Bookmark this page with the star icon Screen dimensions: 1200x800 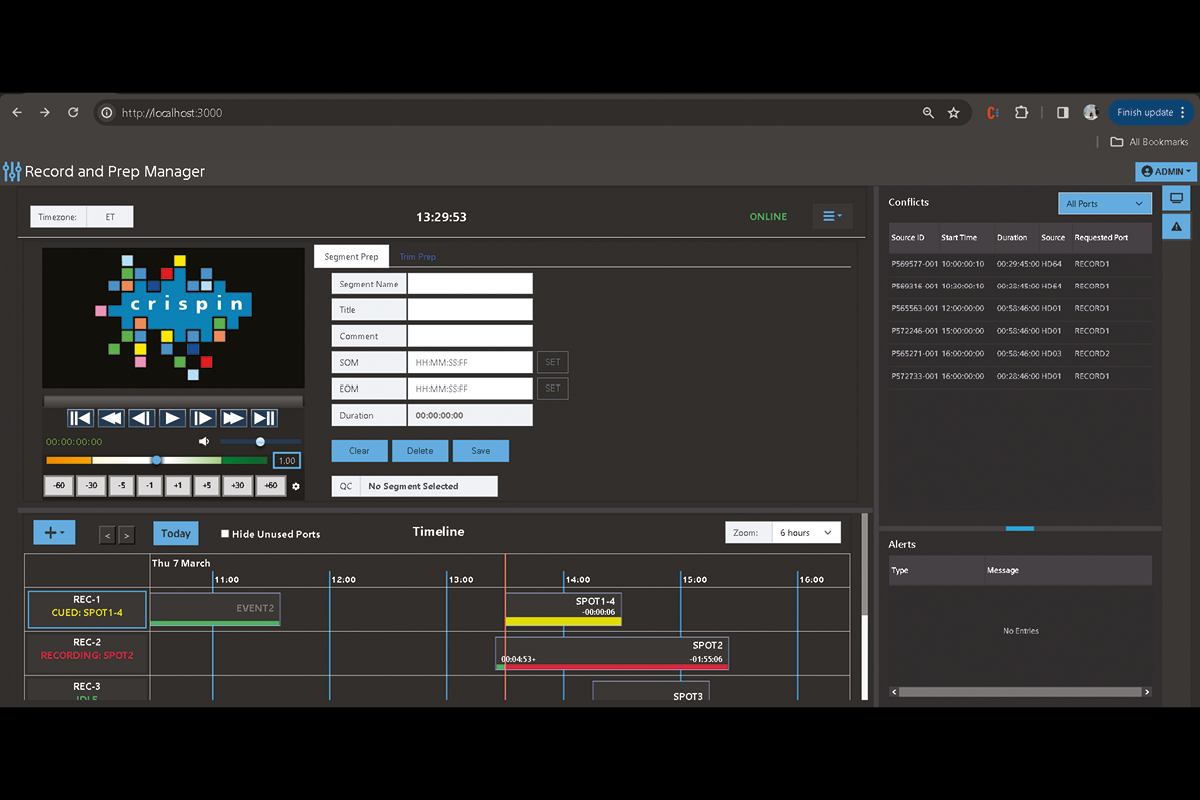954,113
